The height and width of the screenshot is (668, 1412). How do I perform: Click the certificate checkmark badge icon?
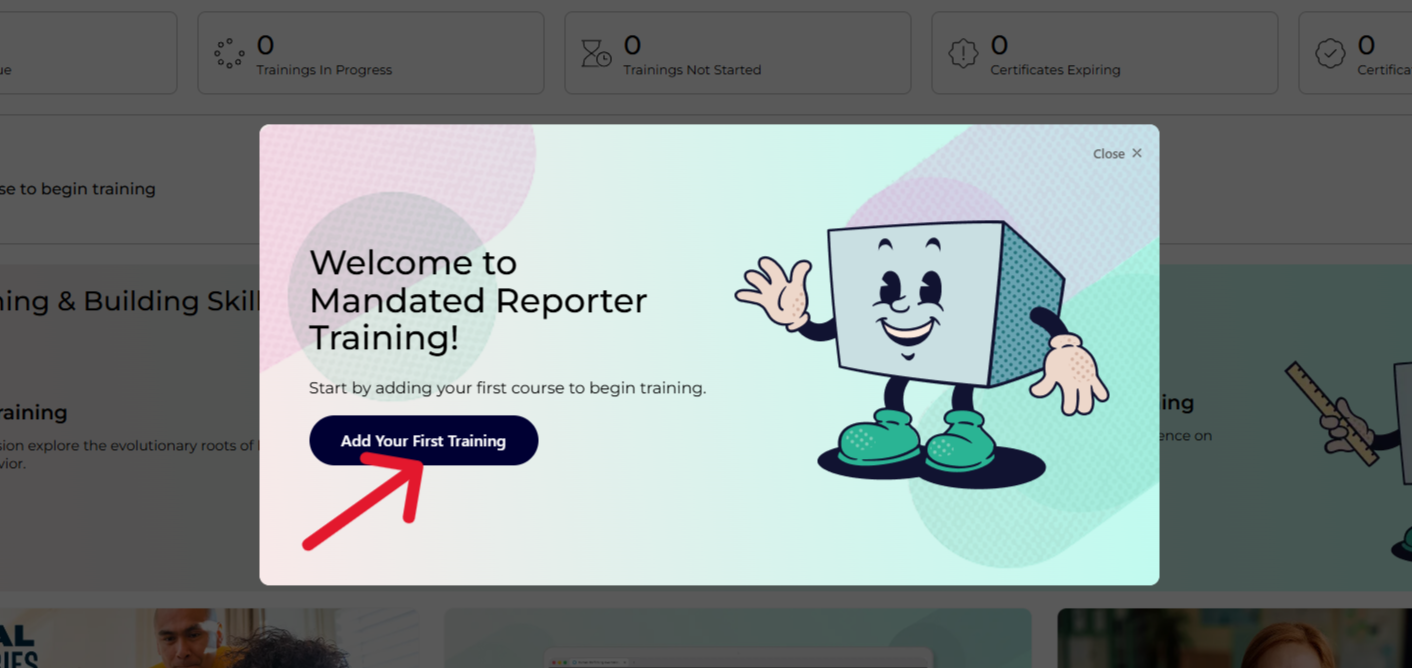coord(1330,53)
